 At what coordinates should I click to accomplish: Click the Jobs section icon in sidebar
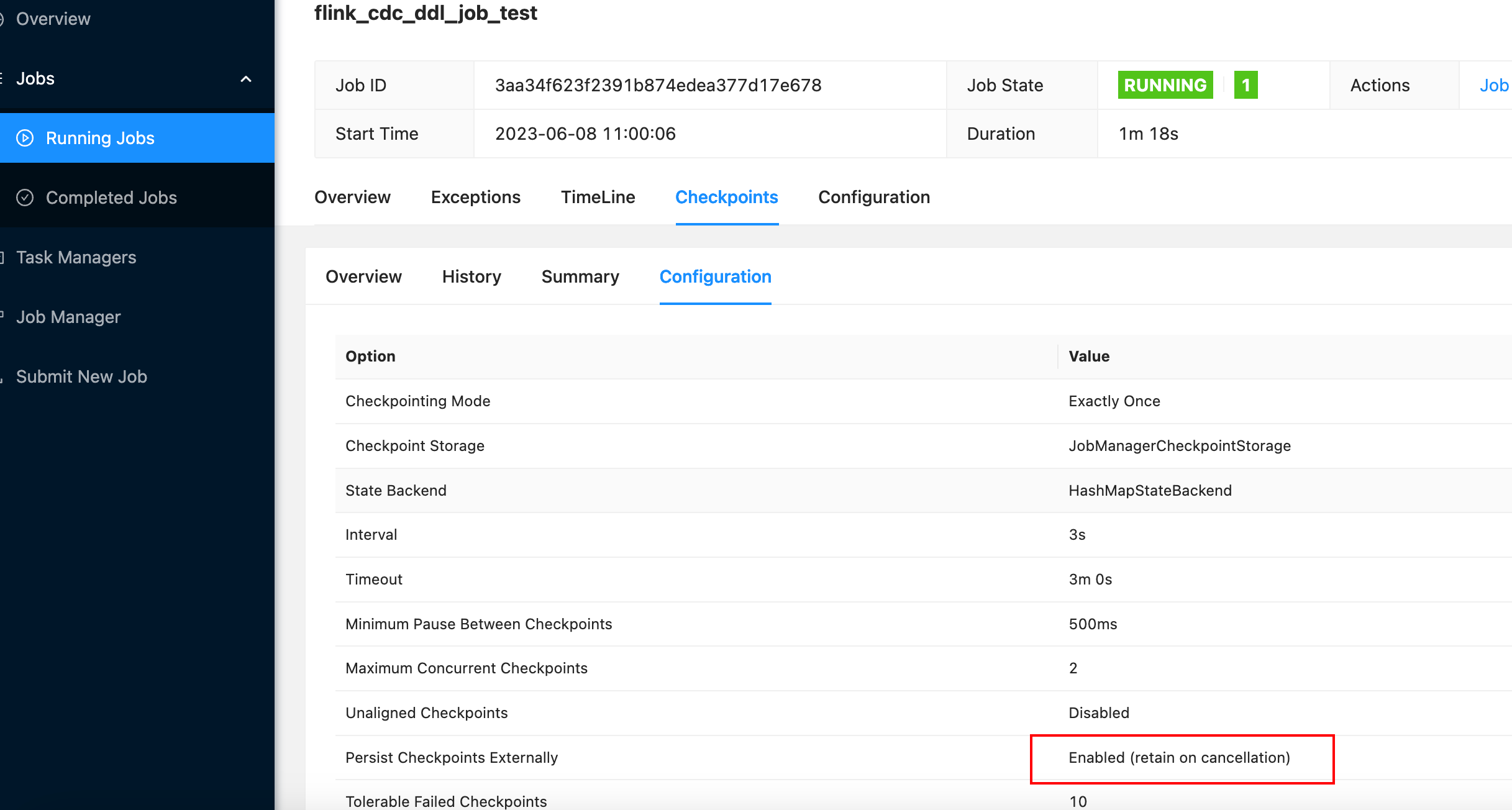click(x=2, y=78)
